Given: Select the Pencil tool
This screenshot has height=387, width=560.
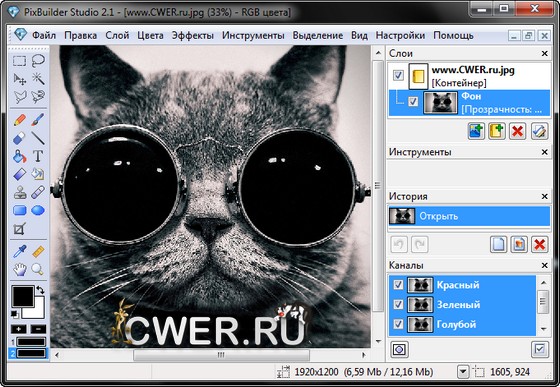Looking at the screenshot, I should click(19, 120).
